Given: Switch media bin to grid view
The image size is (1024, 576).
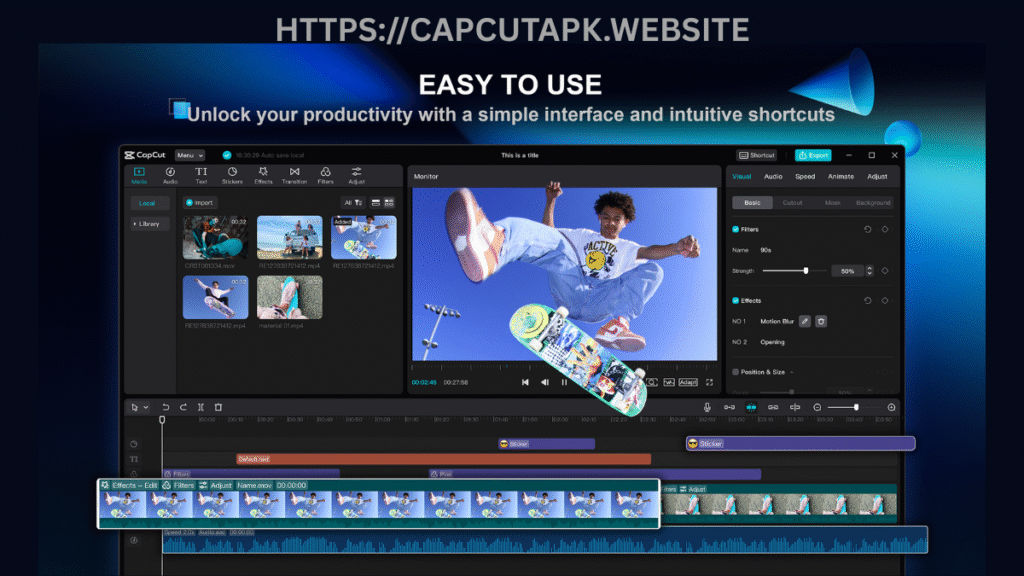Looking at the screenshot, I should 389,203.
